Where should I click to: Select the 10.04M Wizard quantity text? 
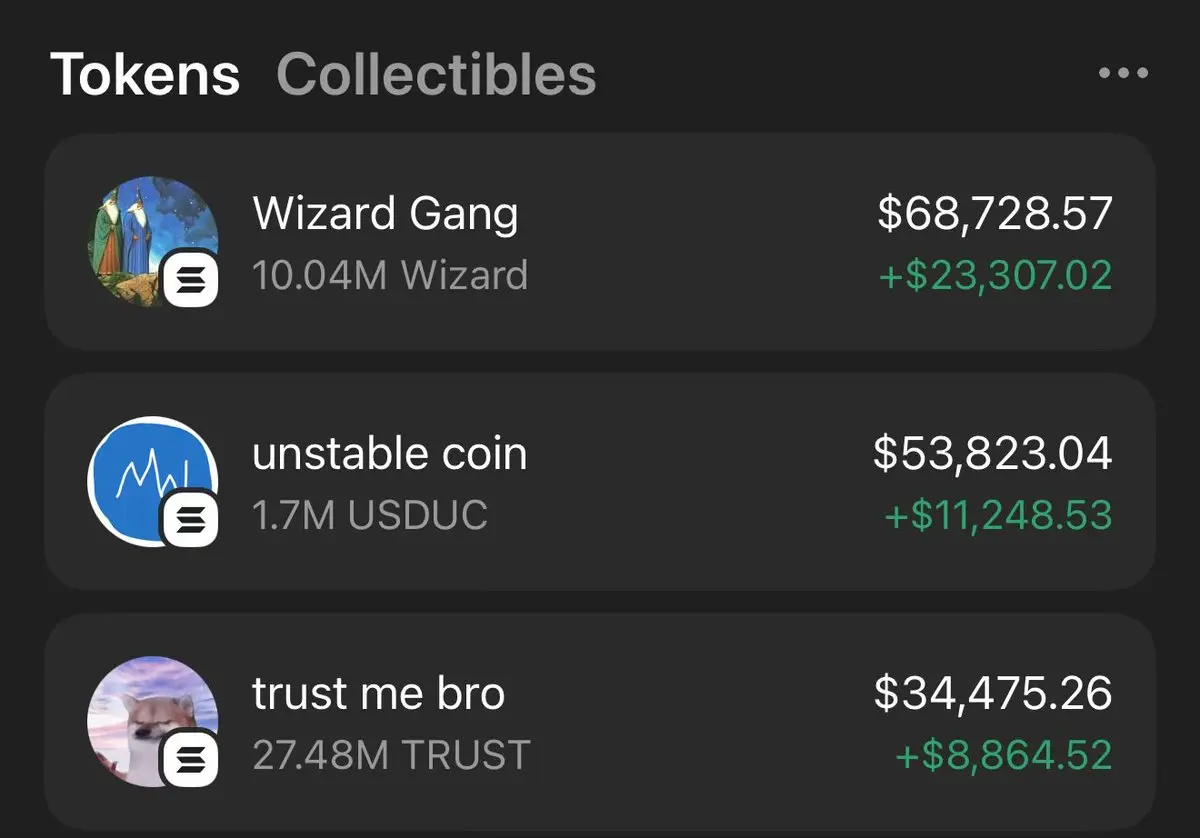[390, 275]
